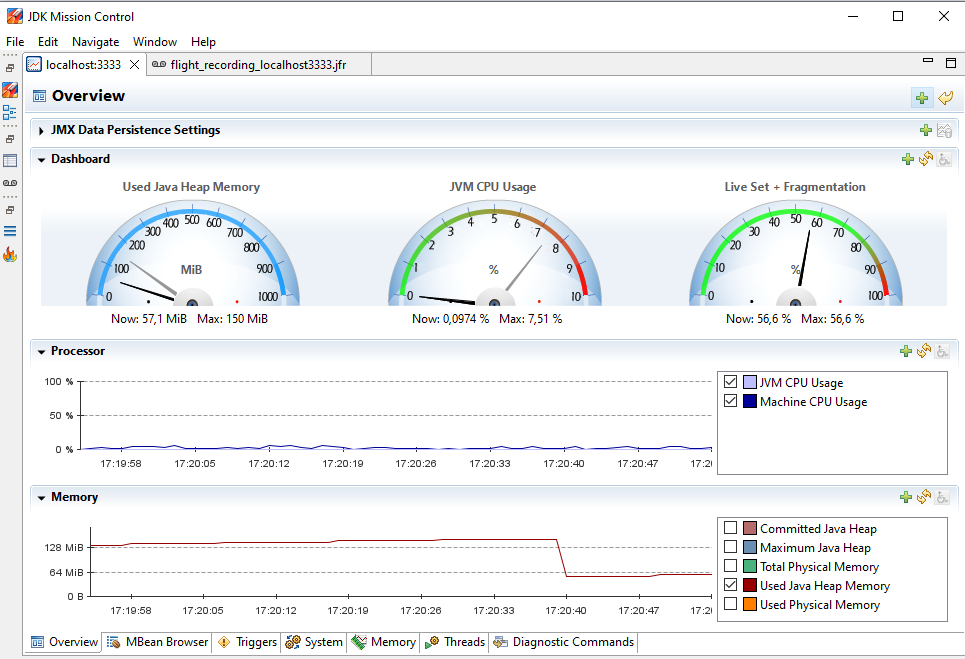Toggle JVM CPU Usage checkbox

coord(731,381)
